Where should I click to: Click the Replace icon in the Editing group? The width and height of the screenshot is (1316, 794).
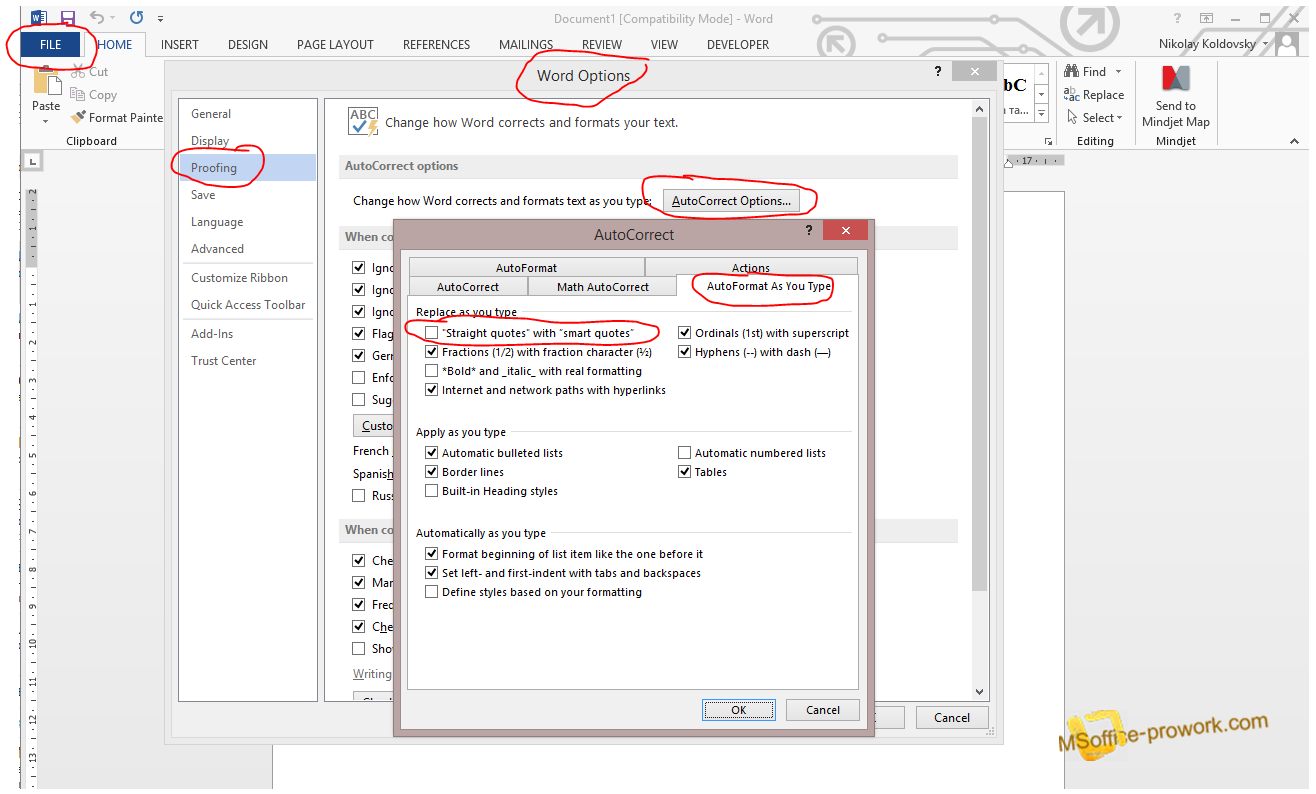pyautogui.click(x=1071, y=95)
